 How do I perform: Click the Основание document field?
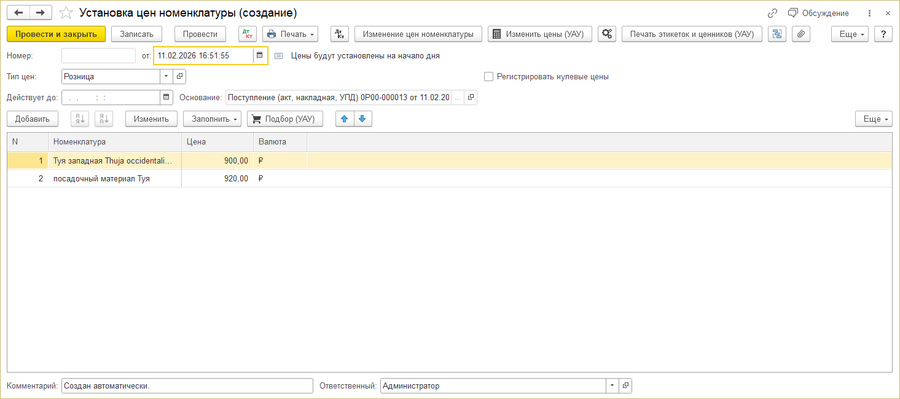339,98
